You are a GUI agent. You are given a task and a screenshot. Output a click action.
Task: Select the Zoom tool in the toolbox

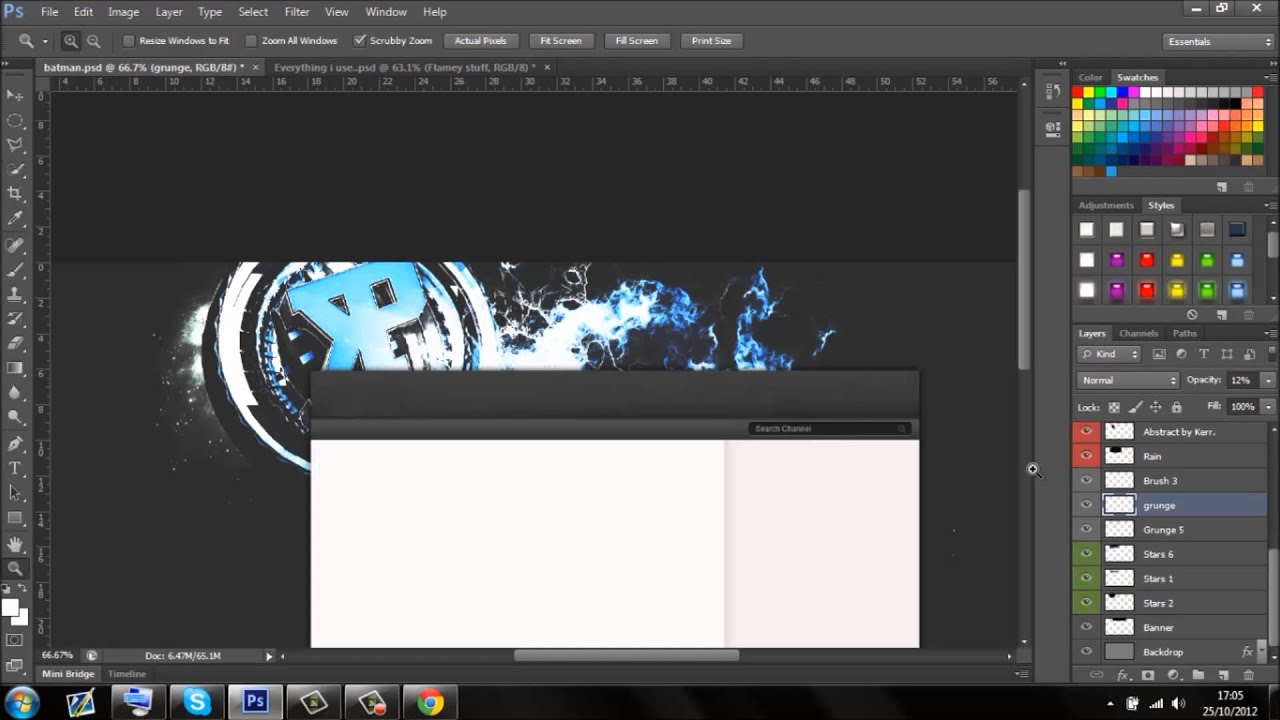tap(15, 568)
